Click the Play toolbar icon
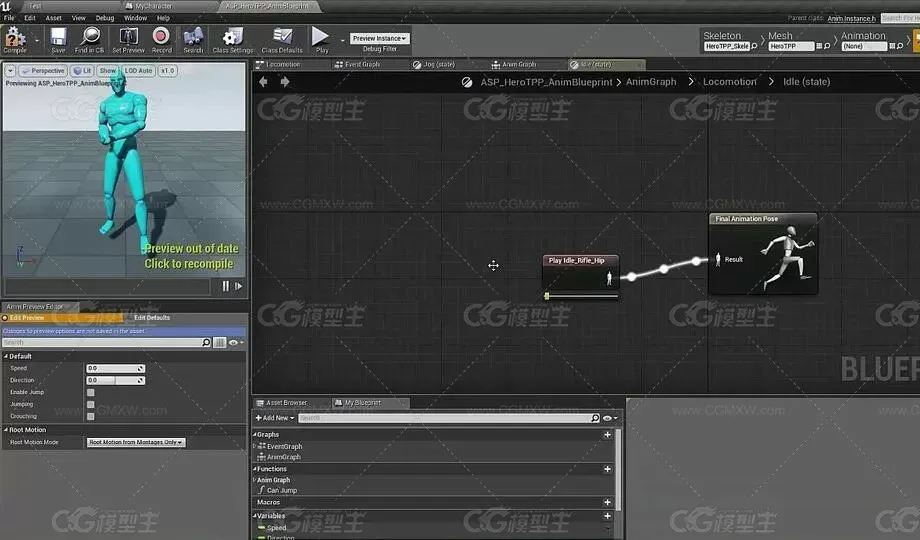The width and height of the screenshot is (920, 540). pyautogui.click(x=320, y=36)
